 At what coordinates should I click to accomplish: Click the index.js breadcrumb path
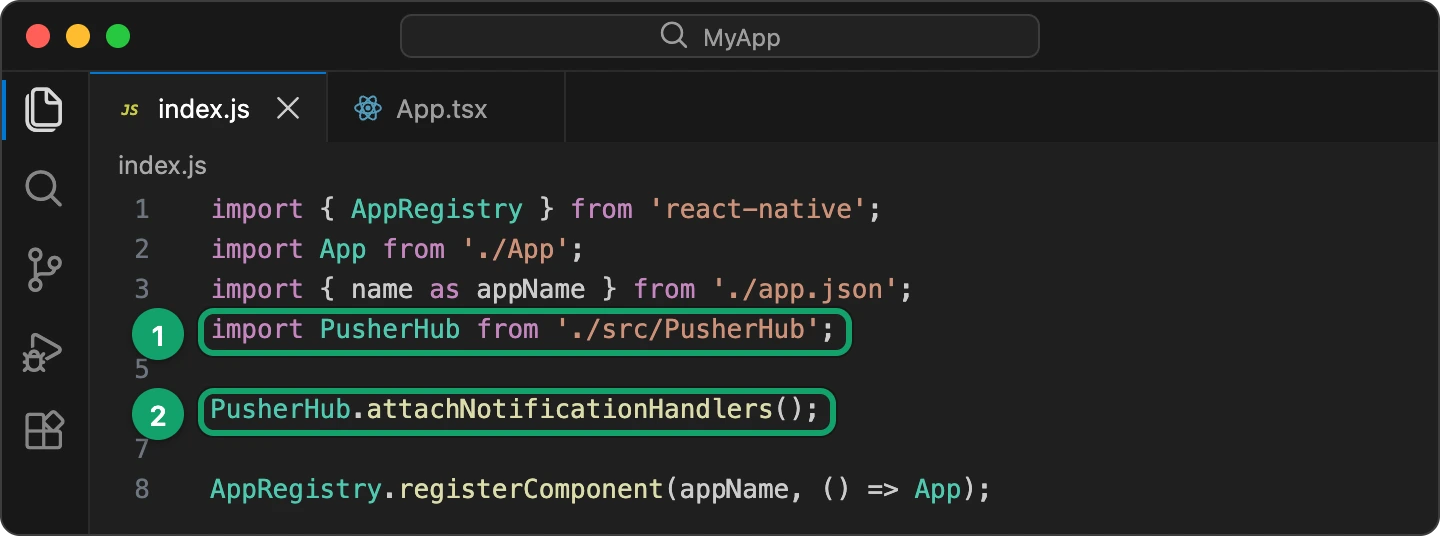click(x=162, y=165)
